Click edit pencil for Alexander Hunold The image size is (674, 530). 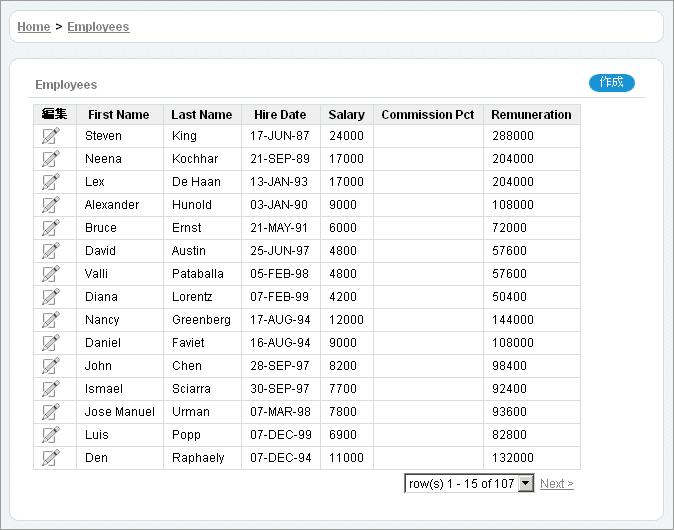51,205
